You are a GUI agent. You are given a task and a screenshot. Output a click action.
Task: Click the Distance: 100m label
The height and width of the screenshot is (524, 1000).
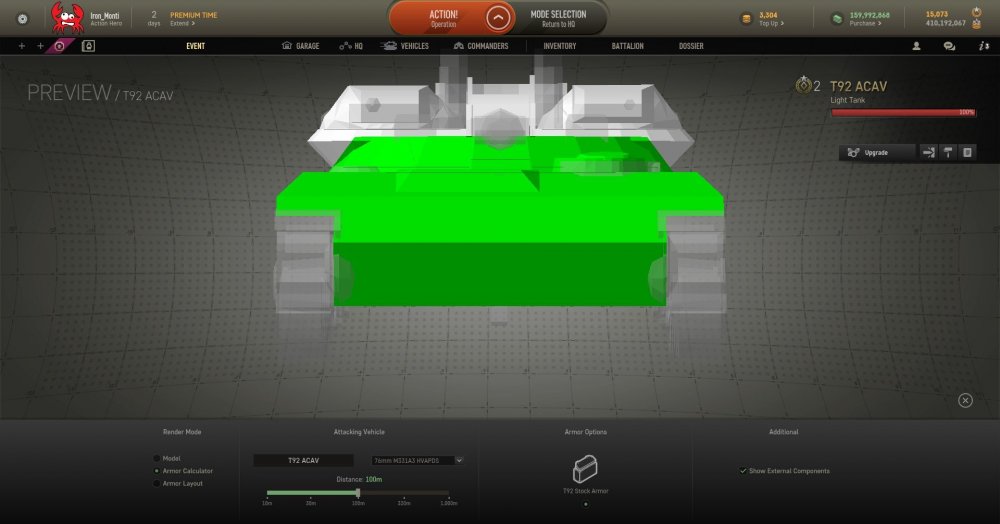point(359,479)
